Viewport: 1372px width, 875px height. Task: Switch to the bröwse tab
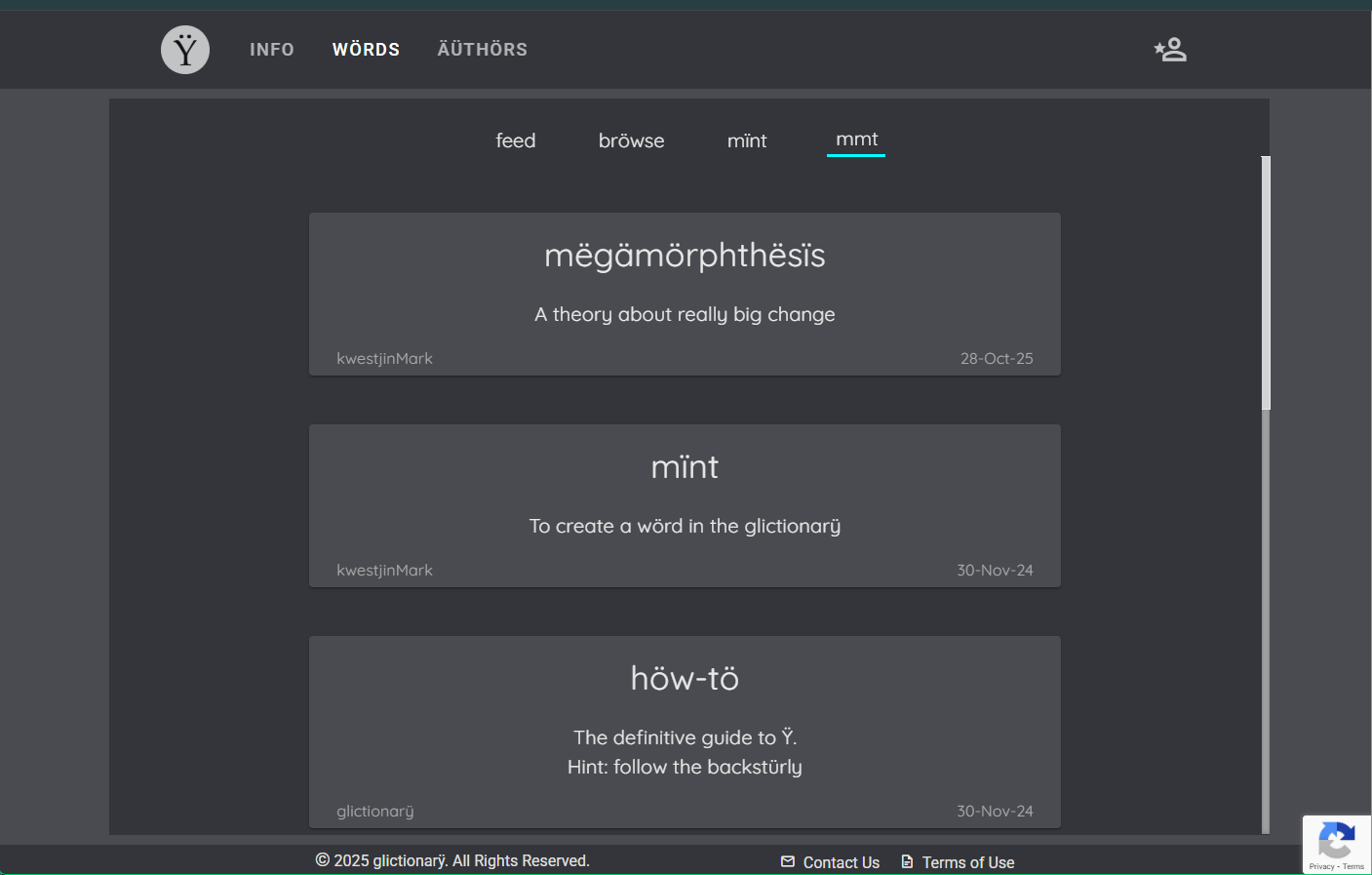point(631,140)
